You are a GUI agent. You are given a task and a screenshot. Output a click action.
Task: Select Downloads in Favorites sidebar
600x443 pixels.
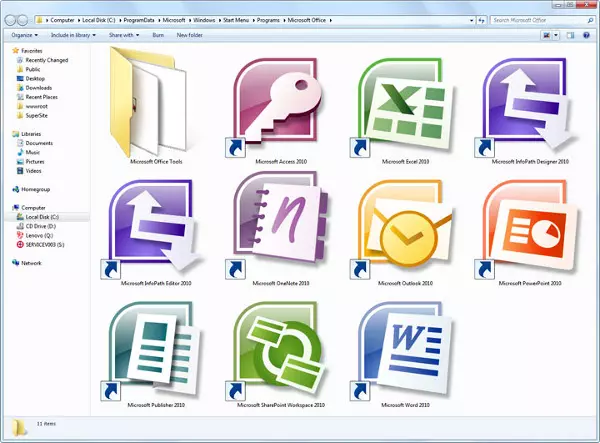point(39,87)
